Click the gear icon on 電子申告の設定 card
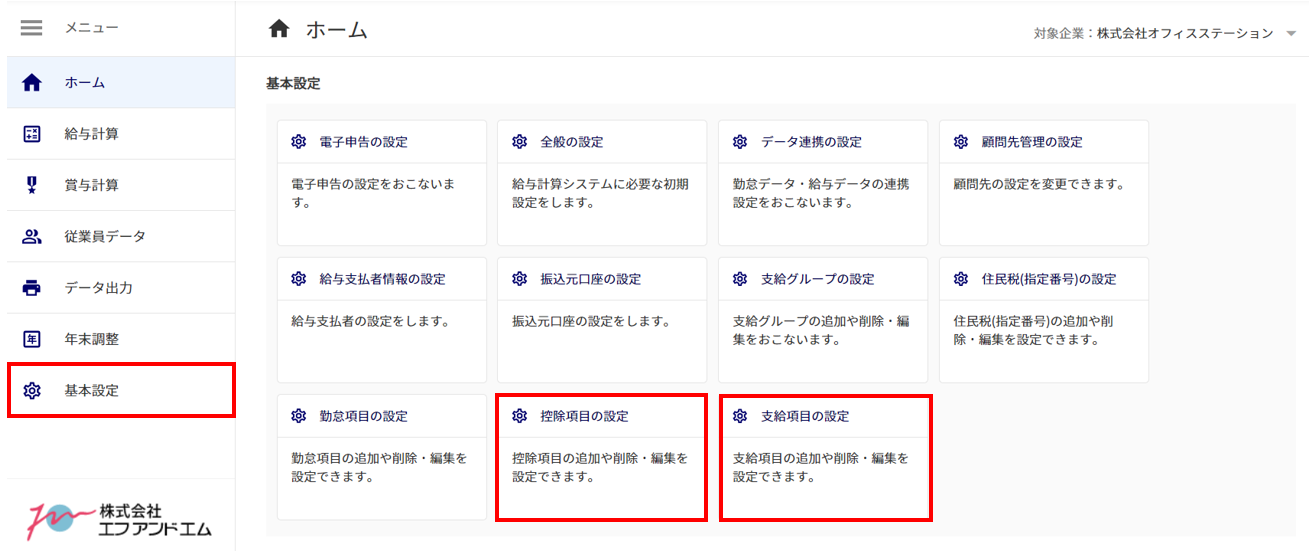Image resolution: width=1312 pixels, height=552 pixels. click(x=298, y=142)
